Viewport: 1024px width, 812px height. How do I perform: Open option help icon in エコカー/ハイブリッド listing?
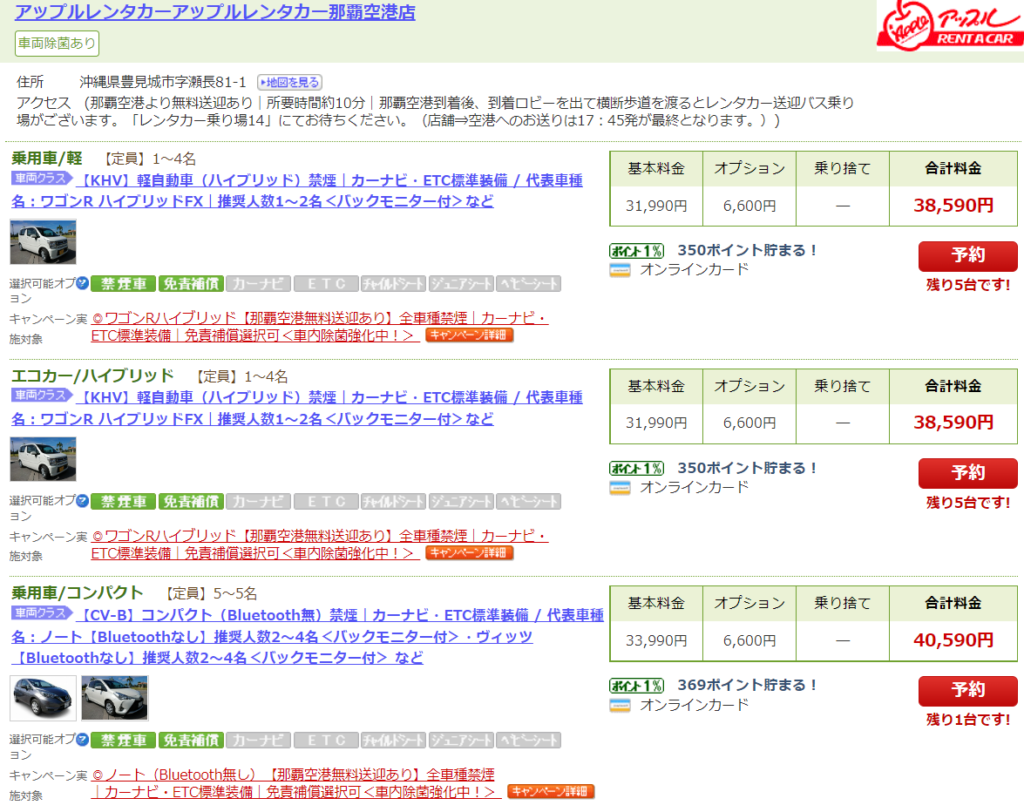82,501
